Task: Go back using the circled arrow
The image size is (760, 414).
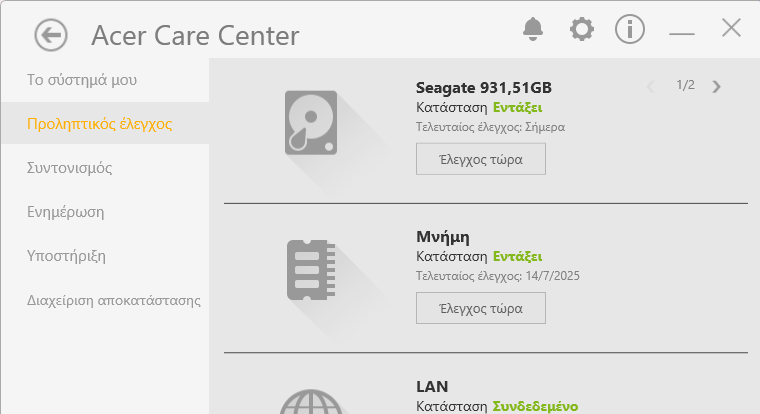Action: (51, 35)
